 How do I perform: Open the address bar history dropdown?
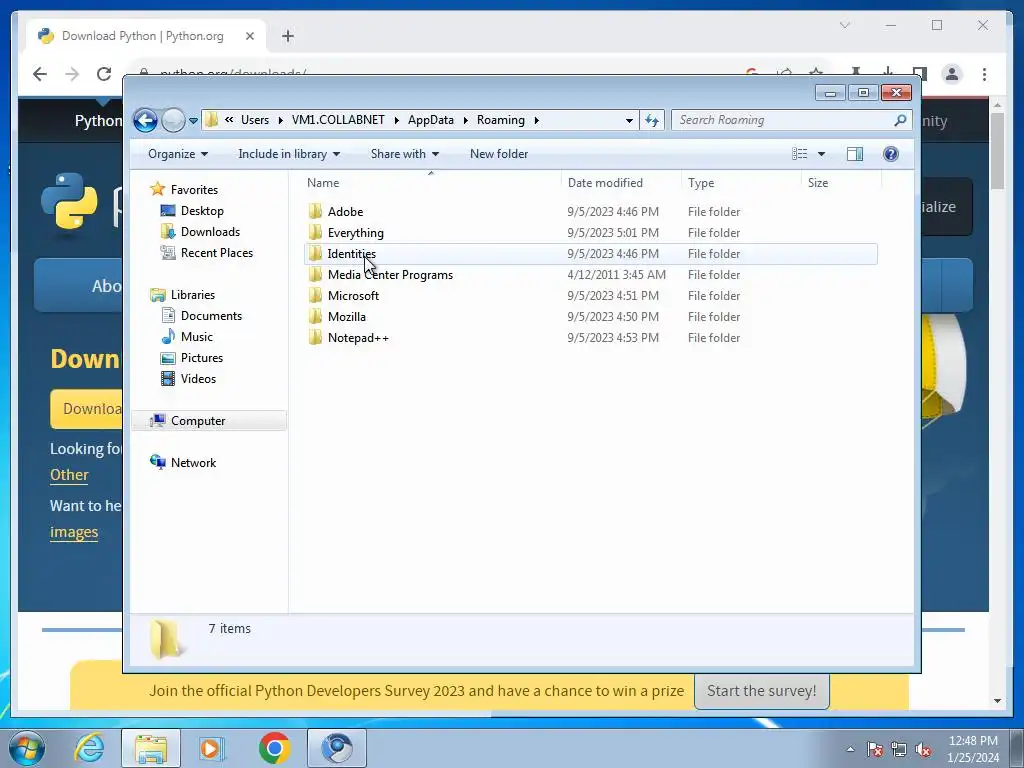pyautogui.click(x=629, y=121)
